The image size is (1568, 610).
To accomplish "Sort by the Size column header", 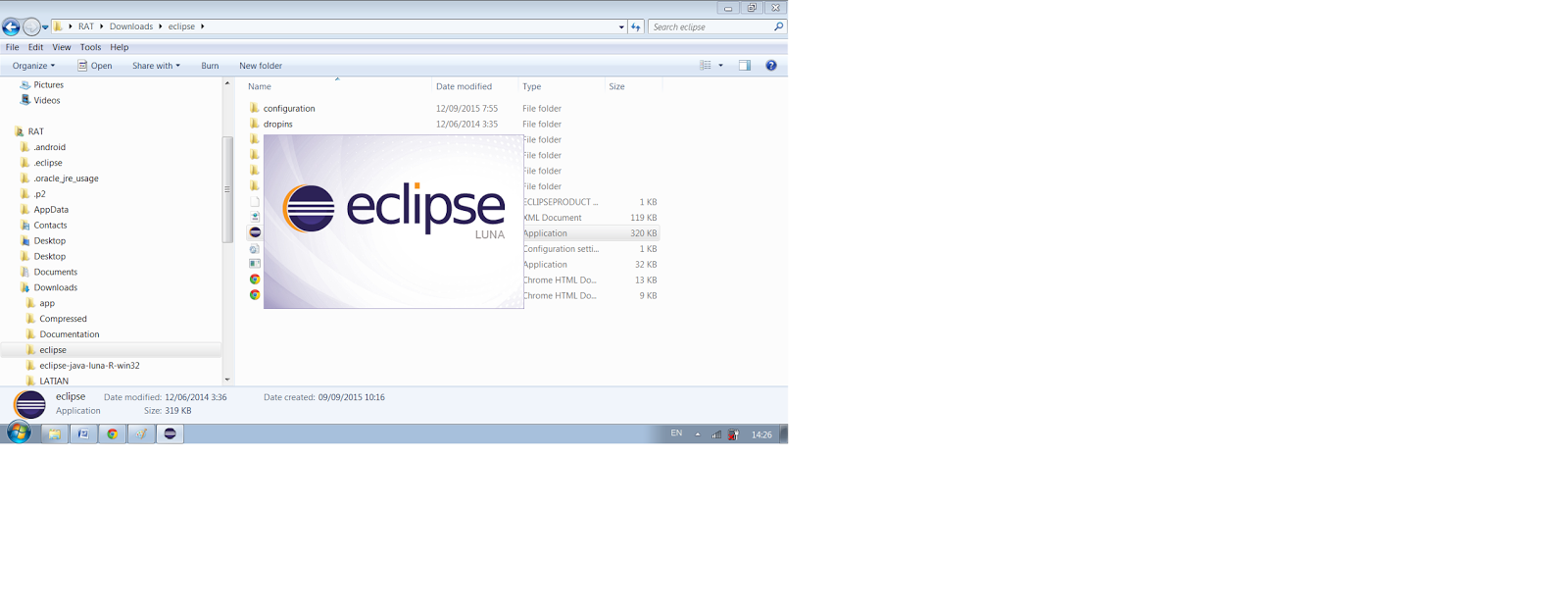I will pyautogui.click(x=616, y=86).
